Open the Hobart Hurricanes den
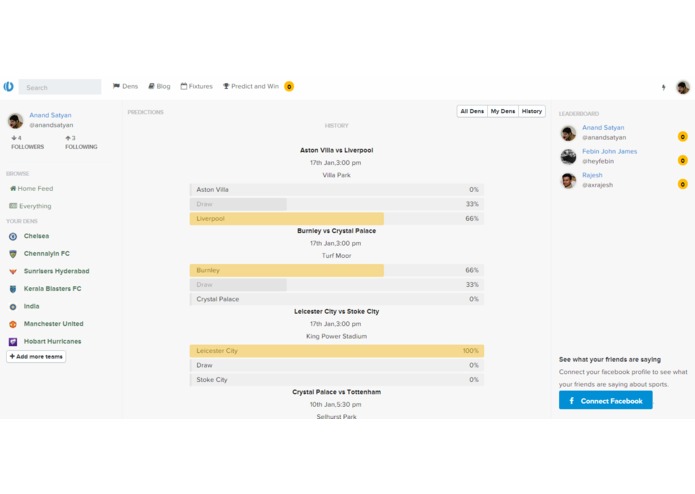Viewport: 695px width, 494px height. click(52, 341)
